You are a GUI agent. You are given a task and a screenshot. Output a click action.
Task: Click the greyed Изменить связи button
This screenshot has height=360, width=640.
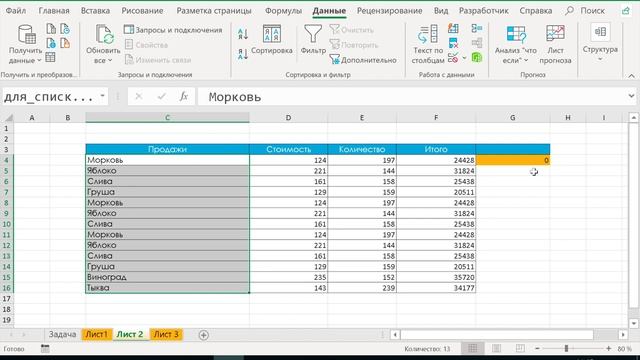tap(158, 60)
